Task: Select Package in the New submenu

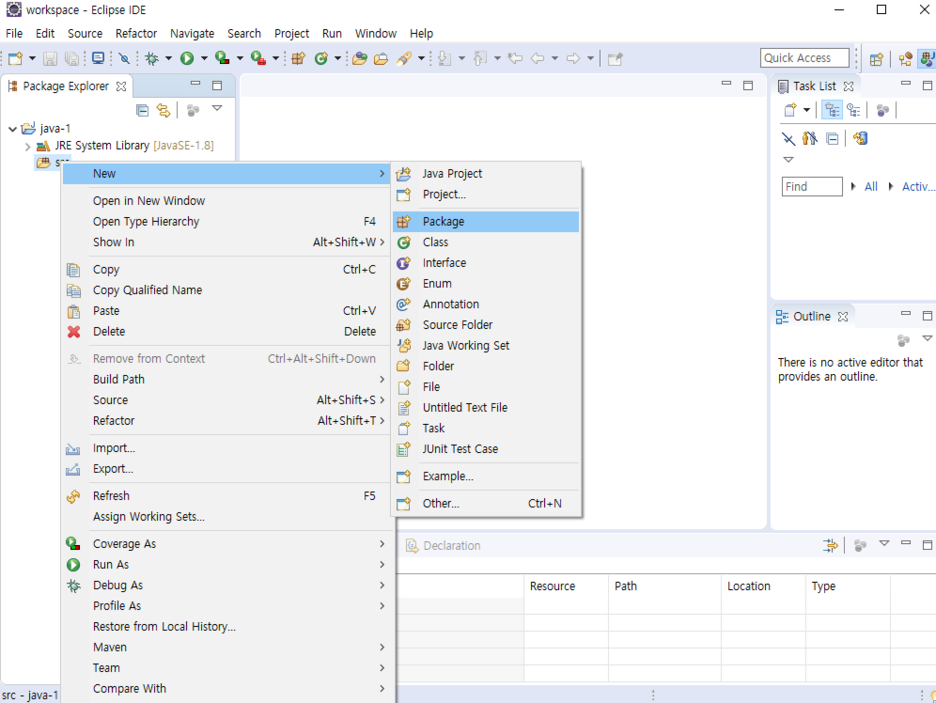Action: click(486, 221)
